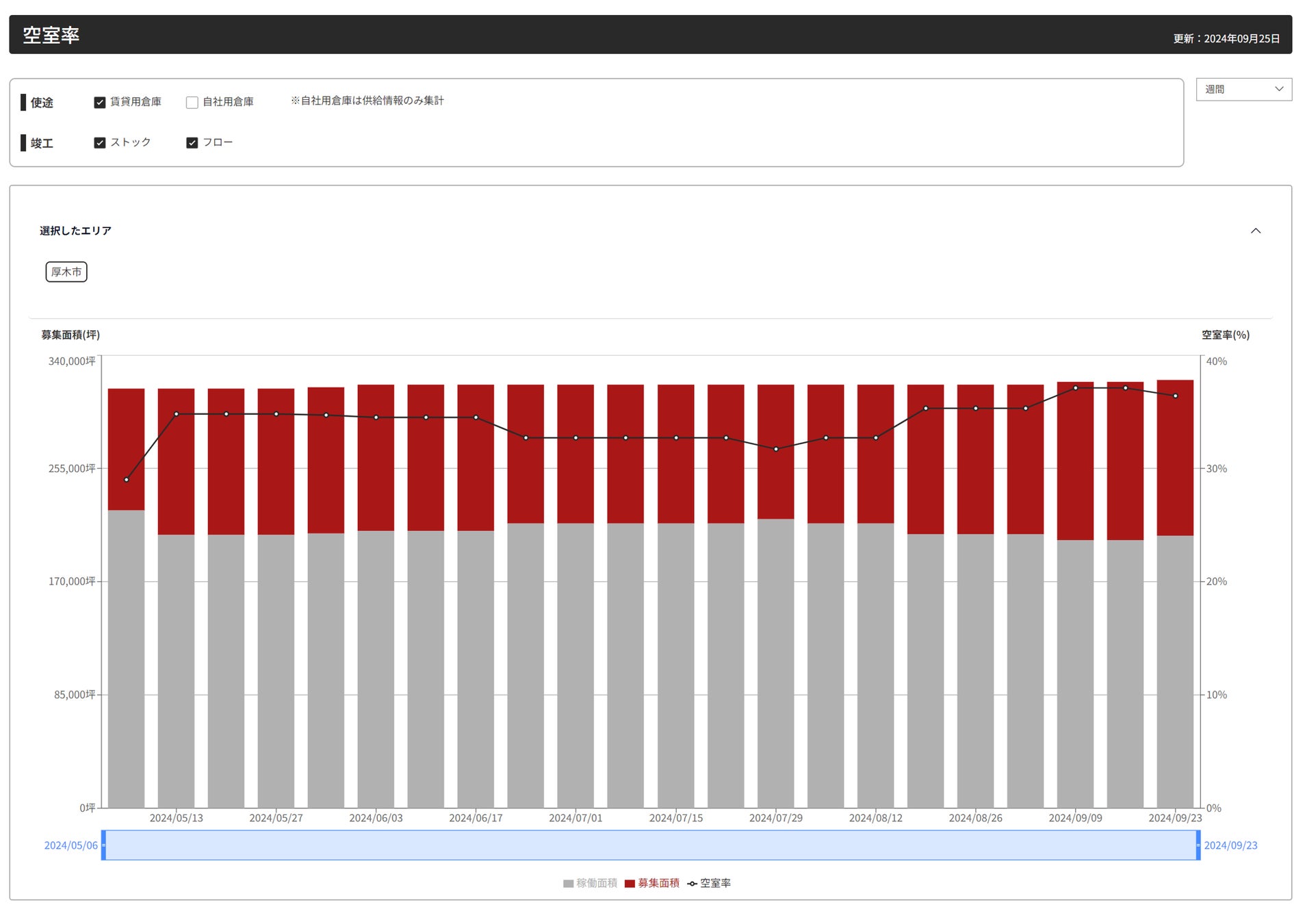Click the 2024/09/23 end date label

[x=1230, y=845]
